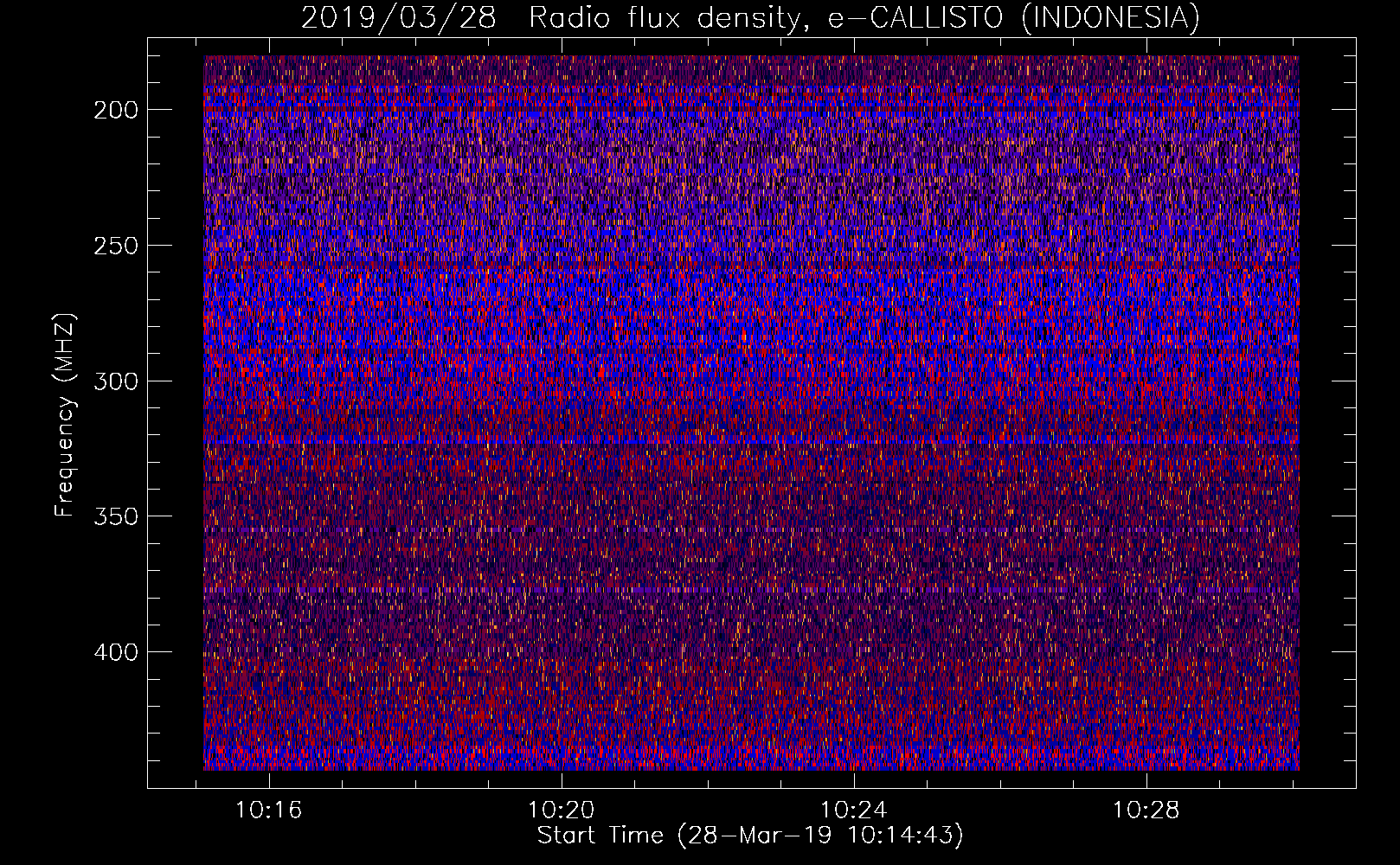The height and width of the screenshot is (865, 1400).
Task: Click the 10:20 time tick label
Action: point(562,811)
